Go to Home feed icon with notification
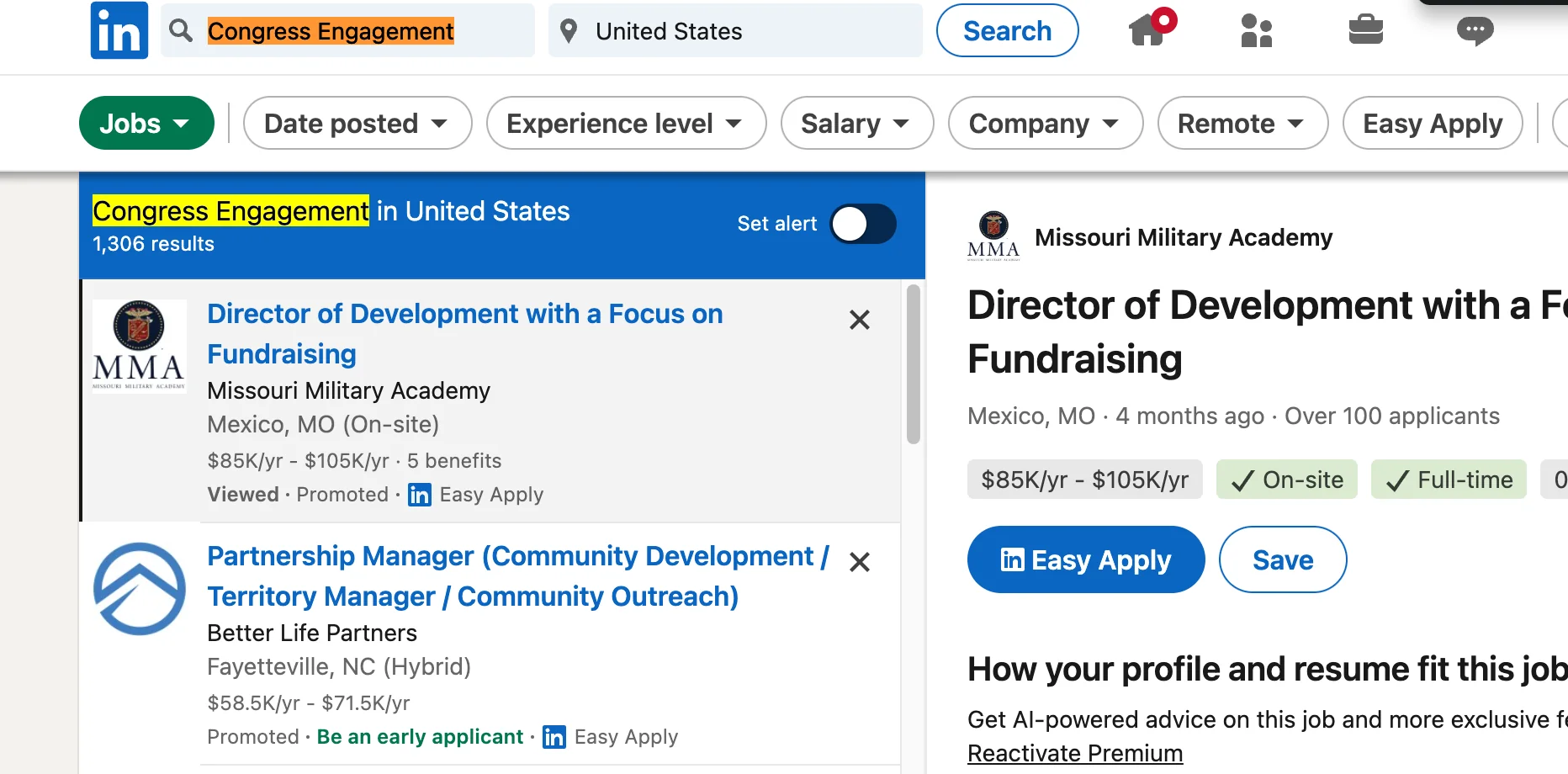 pos(1151,28)
